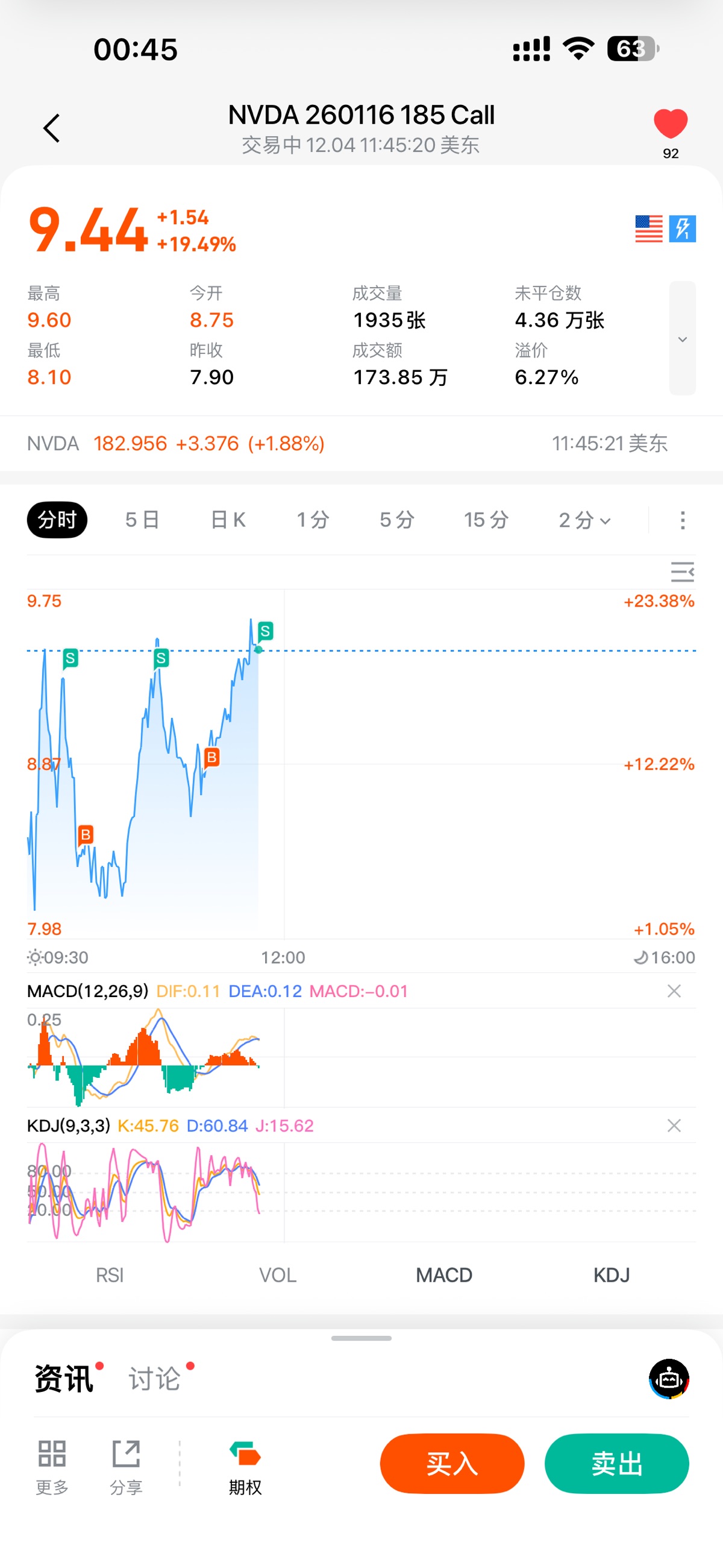723x1568 pixels.
Task: Open the 2分 interval dropdown
Action: 584,520
